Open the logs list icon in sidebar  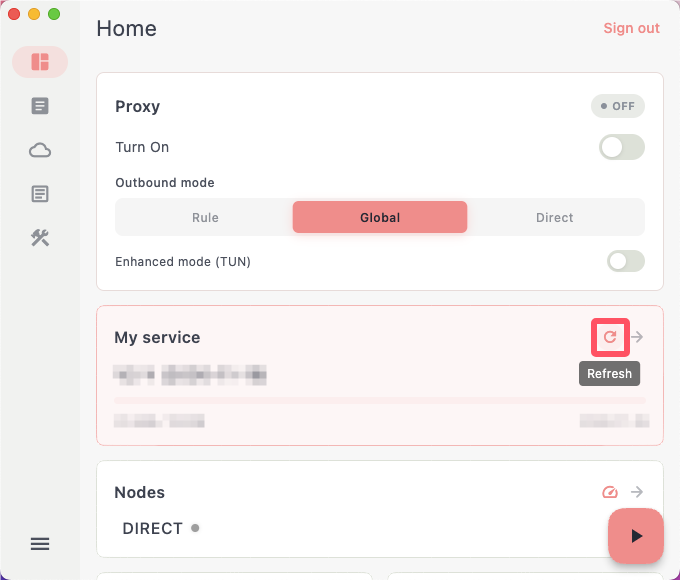(40, 194)
